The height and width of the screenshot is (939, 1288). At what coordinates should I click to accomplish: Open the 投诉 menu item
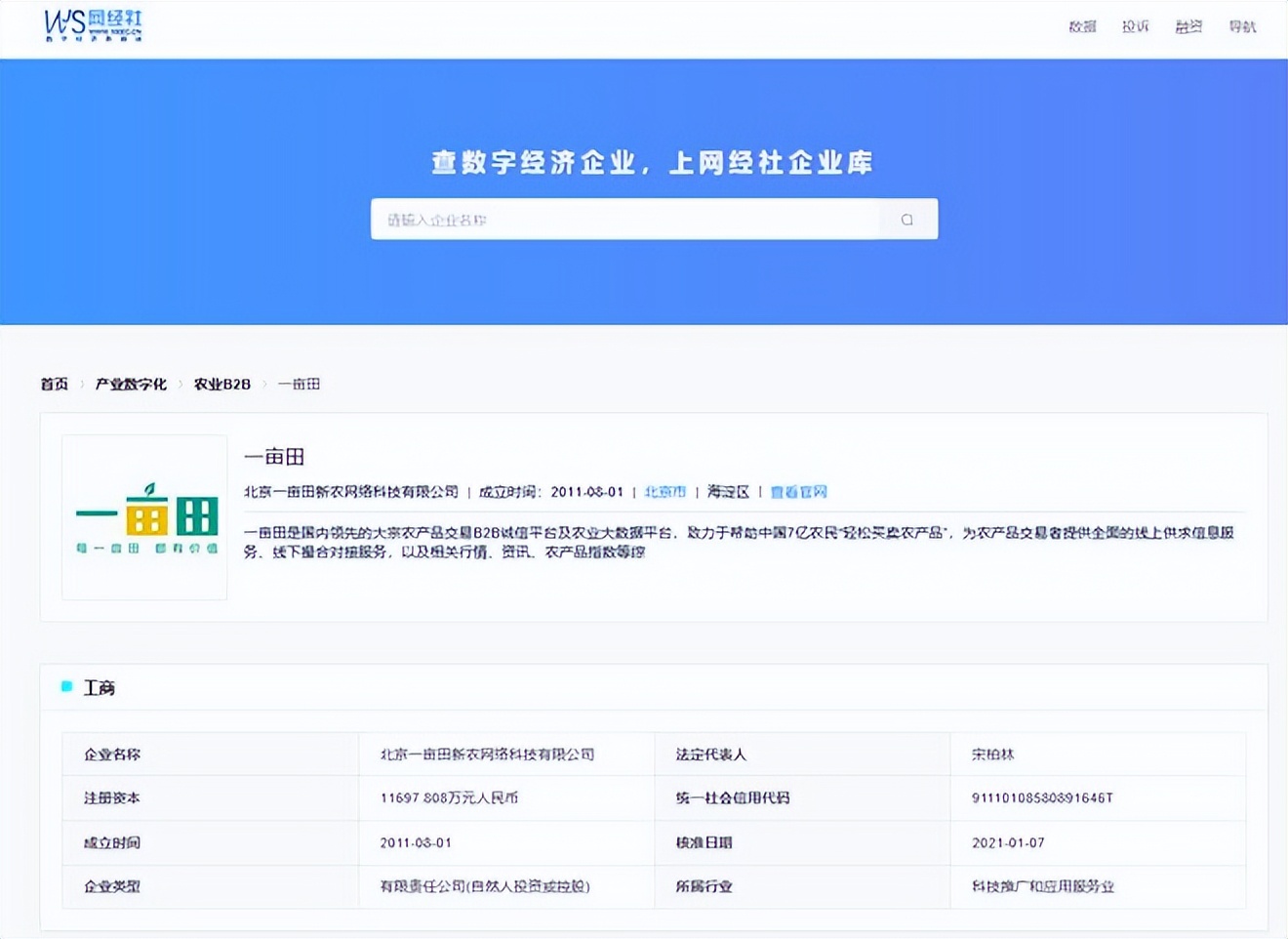(1135, 27)
